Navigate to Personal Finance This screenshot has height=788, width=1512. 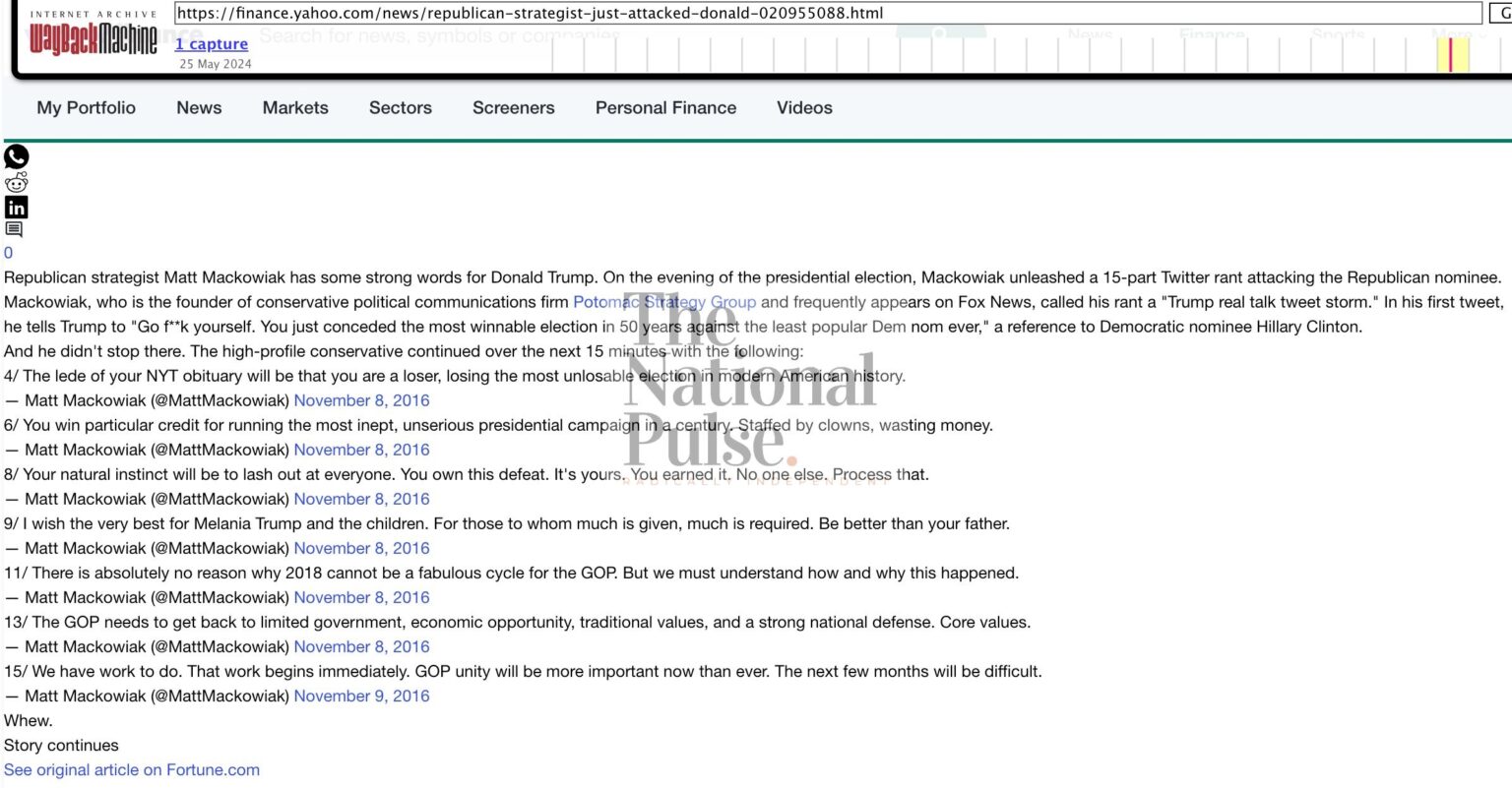point(665,108)
